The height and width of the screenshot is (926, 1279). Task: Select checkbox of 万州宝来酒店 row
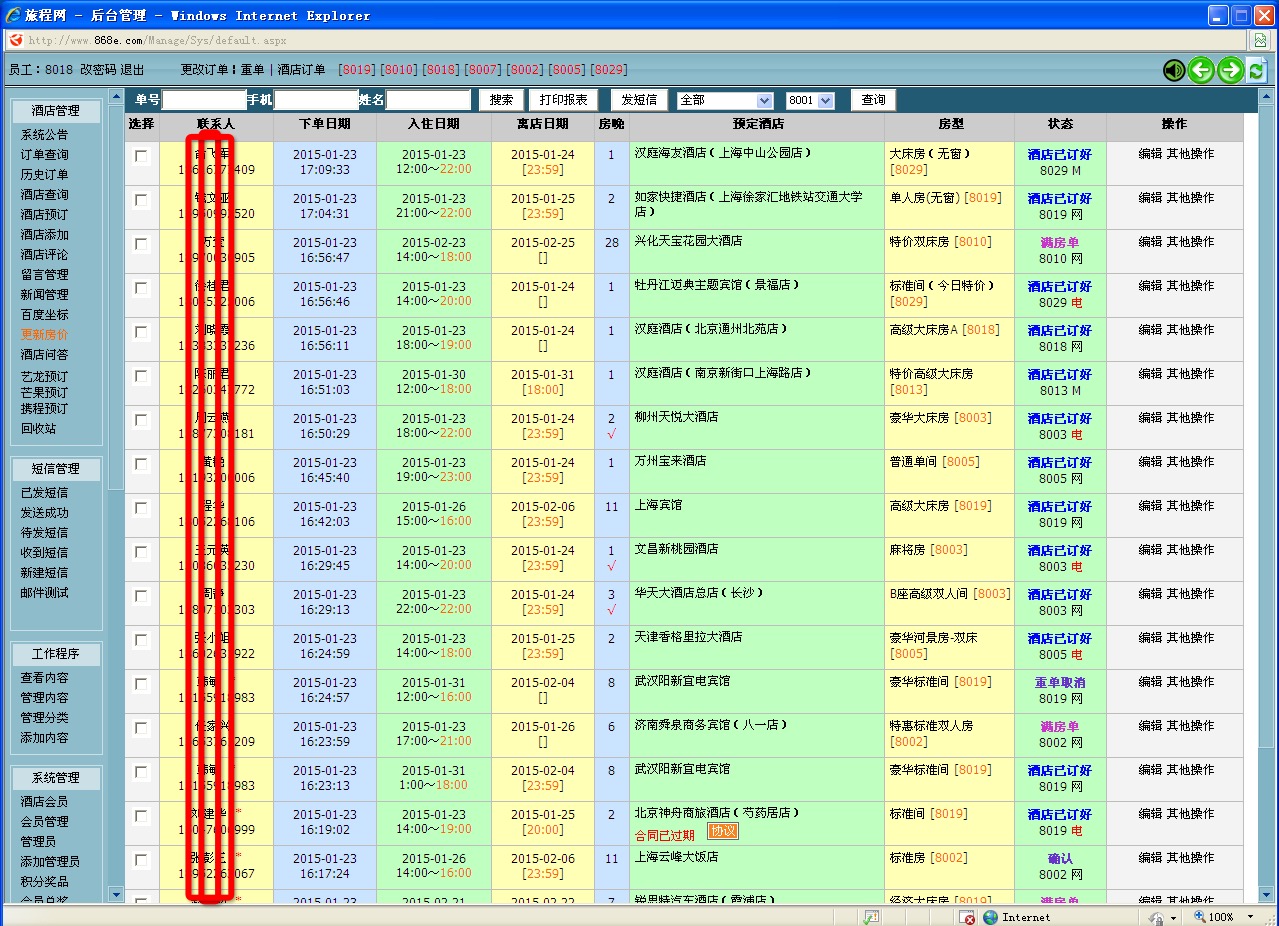pyautogui.click(x=142, y=465)
